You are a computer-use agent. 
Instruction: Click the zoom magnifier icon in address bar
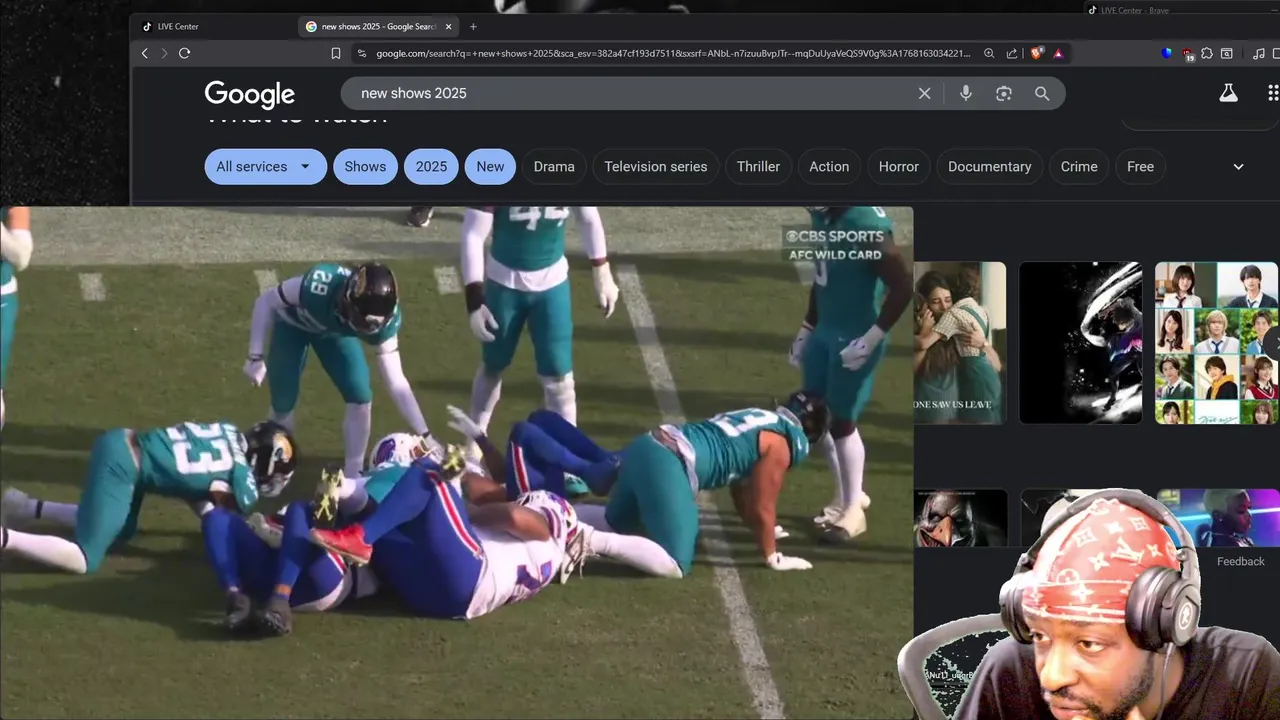[989, 53]
